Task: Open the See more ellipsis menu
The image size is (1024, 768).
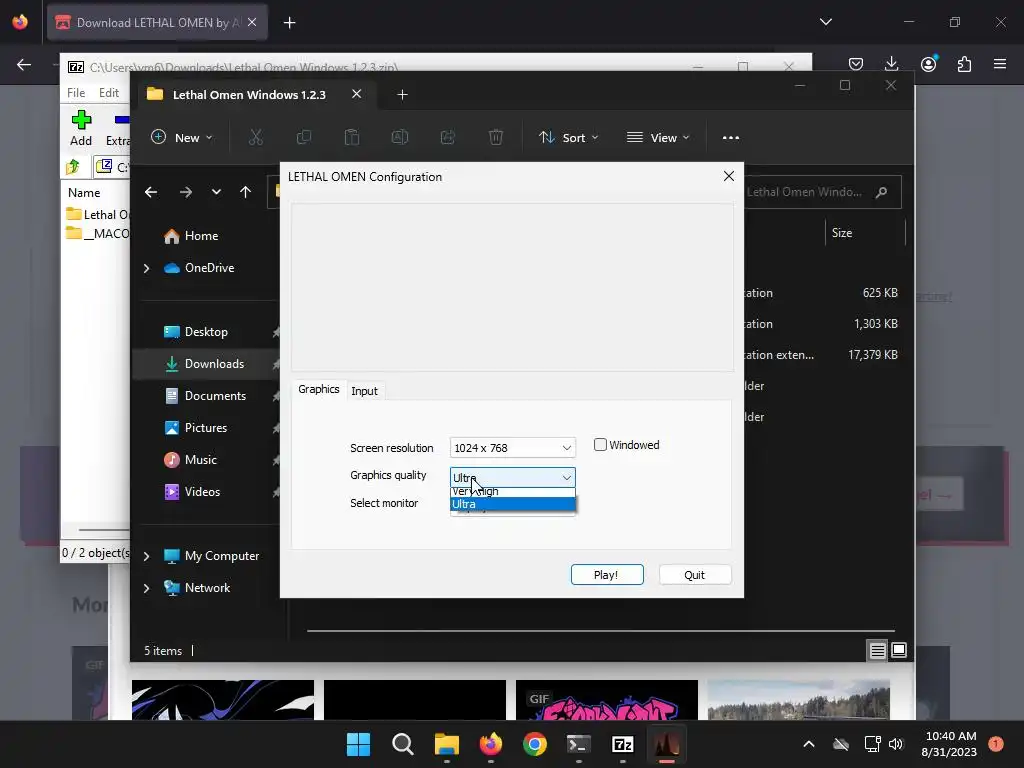Action: click(731, 137)
